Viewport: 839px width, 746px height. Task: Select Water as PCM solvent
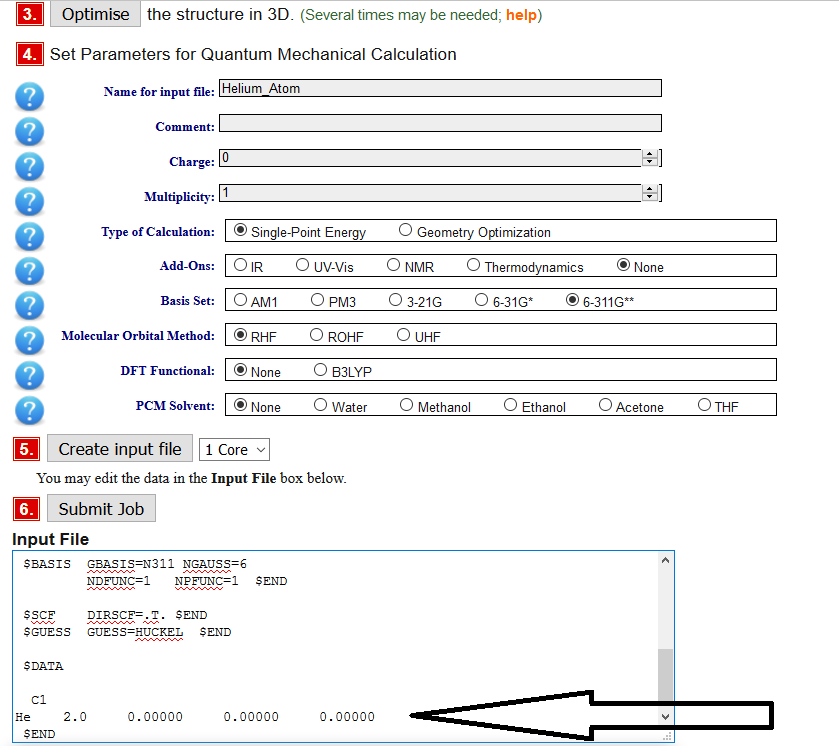(x=321, y=406)
